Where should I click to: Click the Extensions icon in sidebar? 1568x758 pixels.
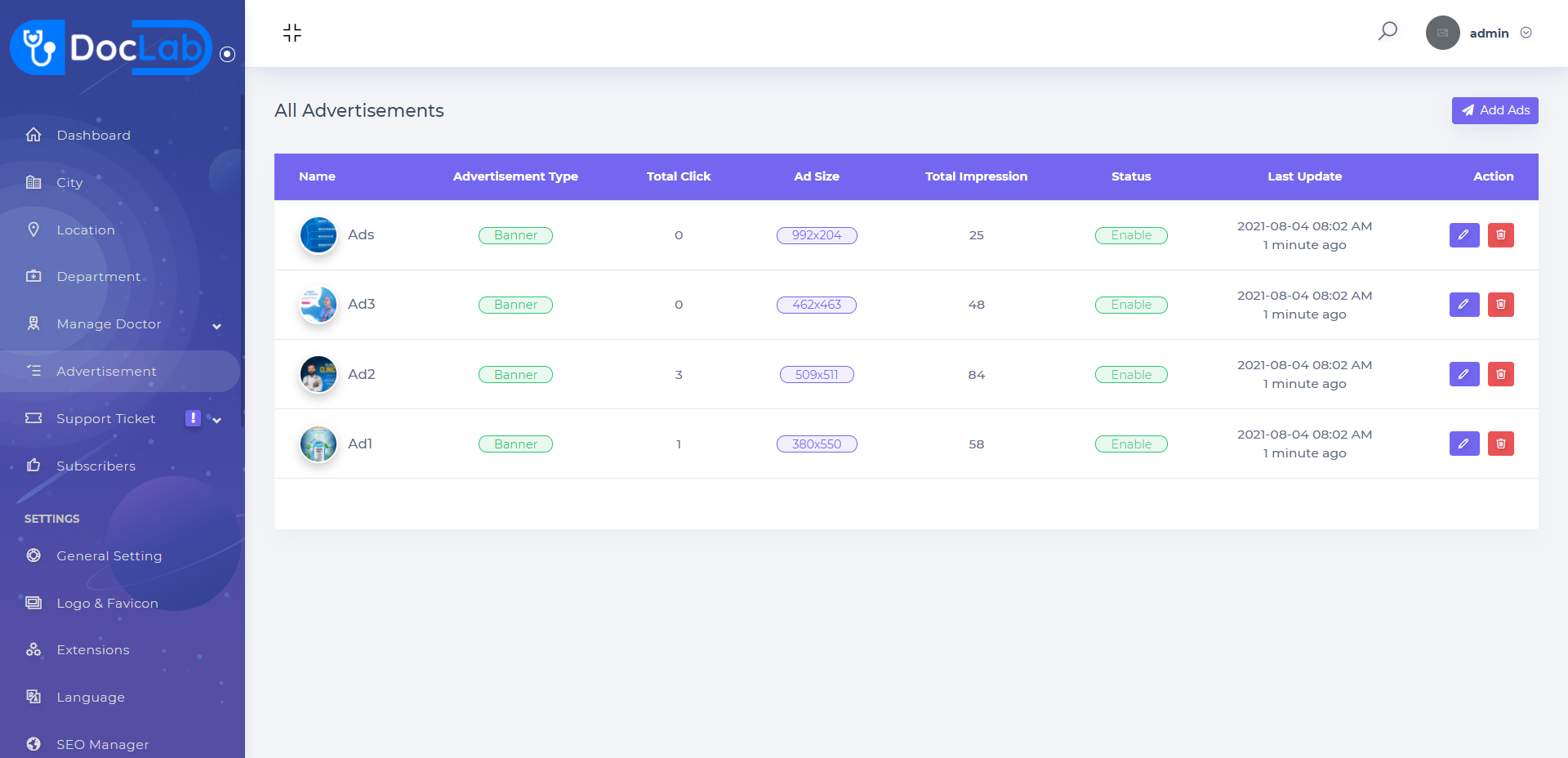click(33, 650)
